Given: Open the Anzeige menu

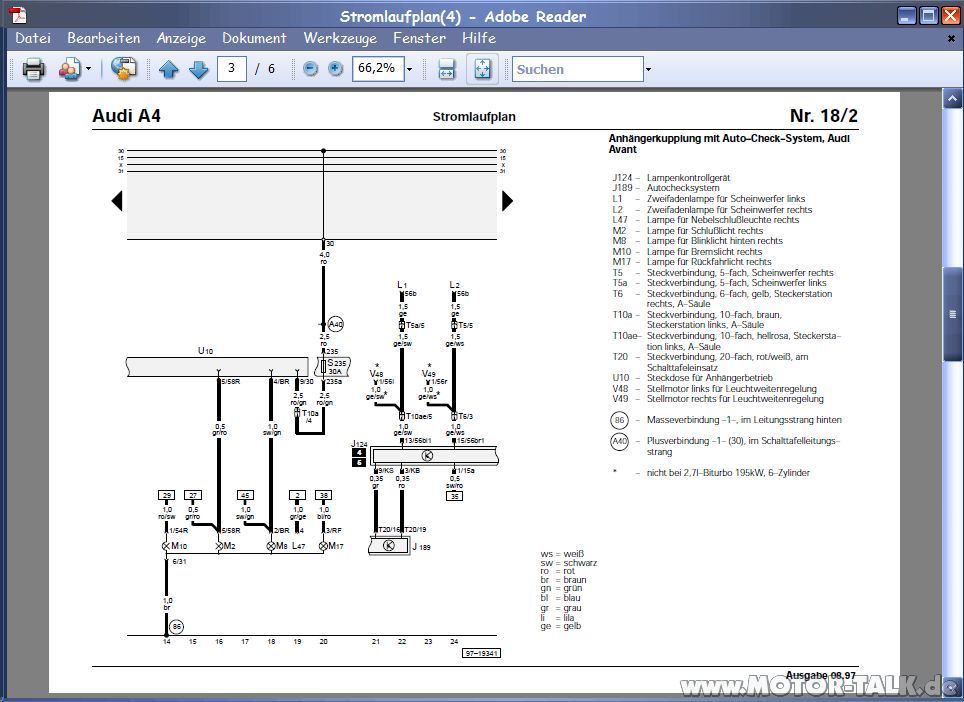Looking at the screenshot, I should click(181, 38).
